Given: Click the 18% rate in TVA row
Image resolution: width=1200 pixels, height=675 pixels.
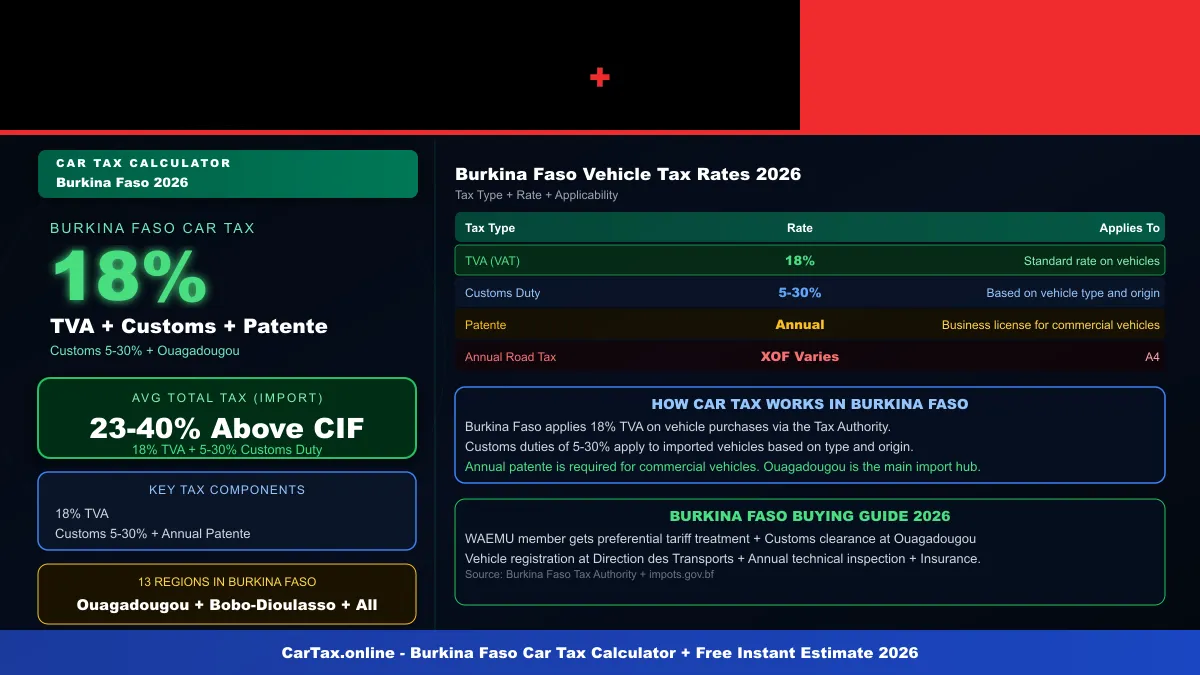Looking at the screenshot, I should coord(800,261).
